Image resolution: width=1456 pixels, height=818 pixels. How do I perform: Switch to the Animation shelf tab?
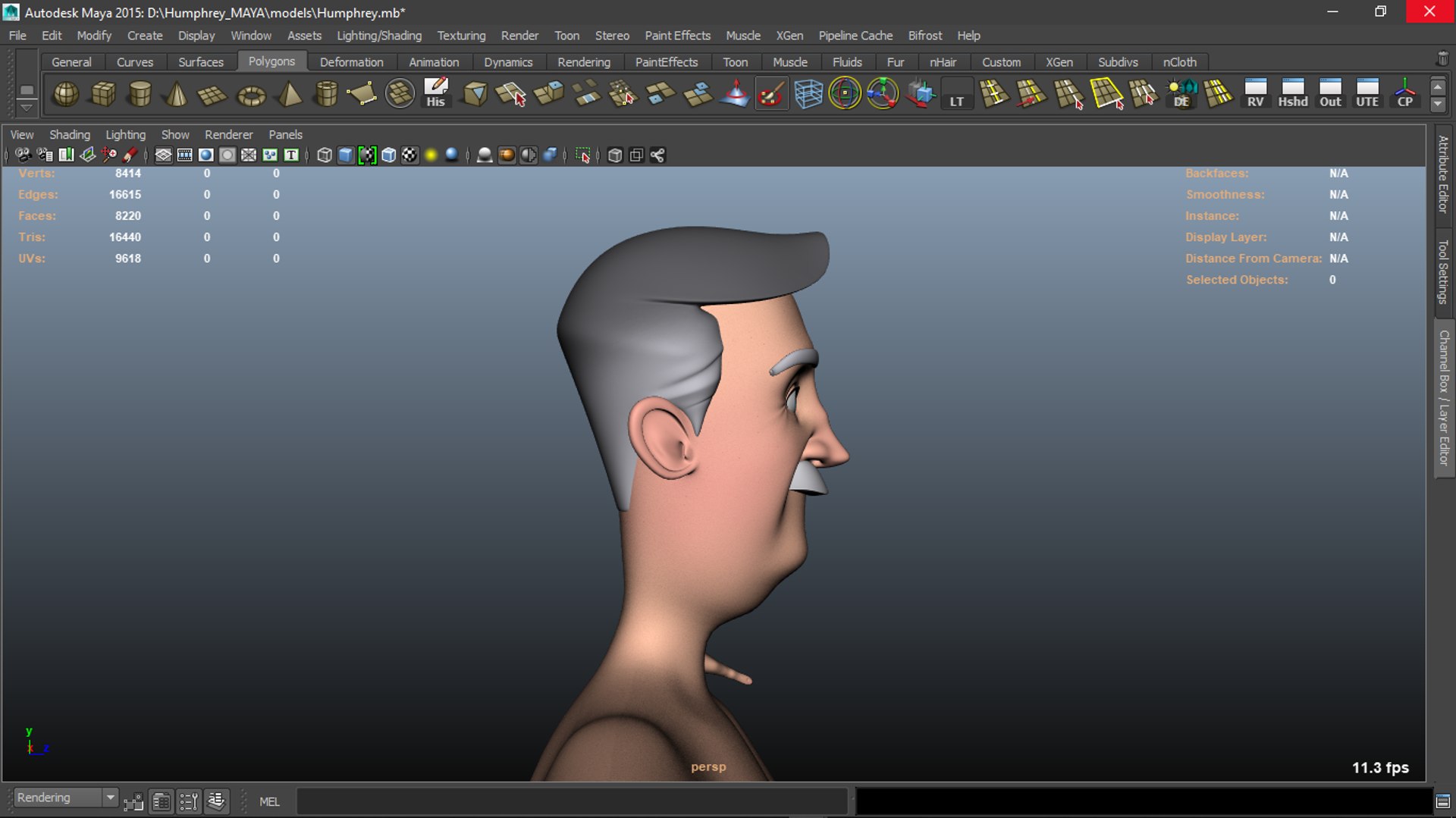(434, 62)
